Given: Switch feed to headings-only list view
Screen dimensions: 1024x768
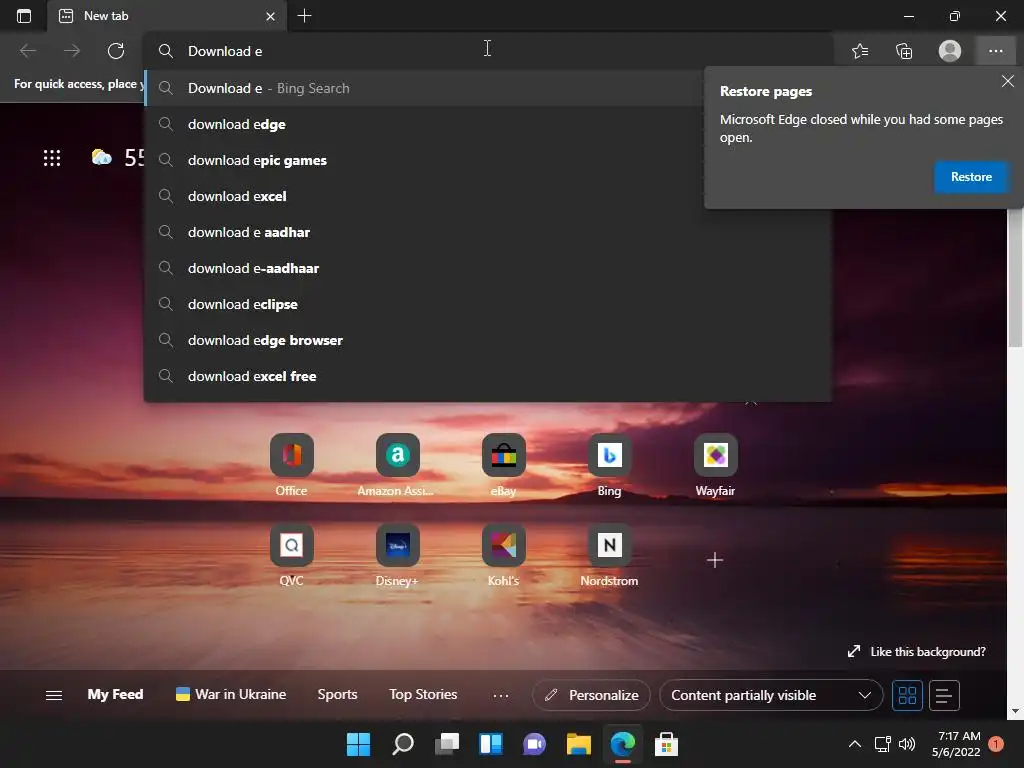Looking at the screenshot, I should pos(944,696).
